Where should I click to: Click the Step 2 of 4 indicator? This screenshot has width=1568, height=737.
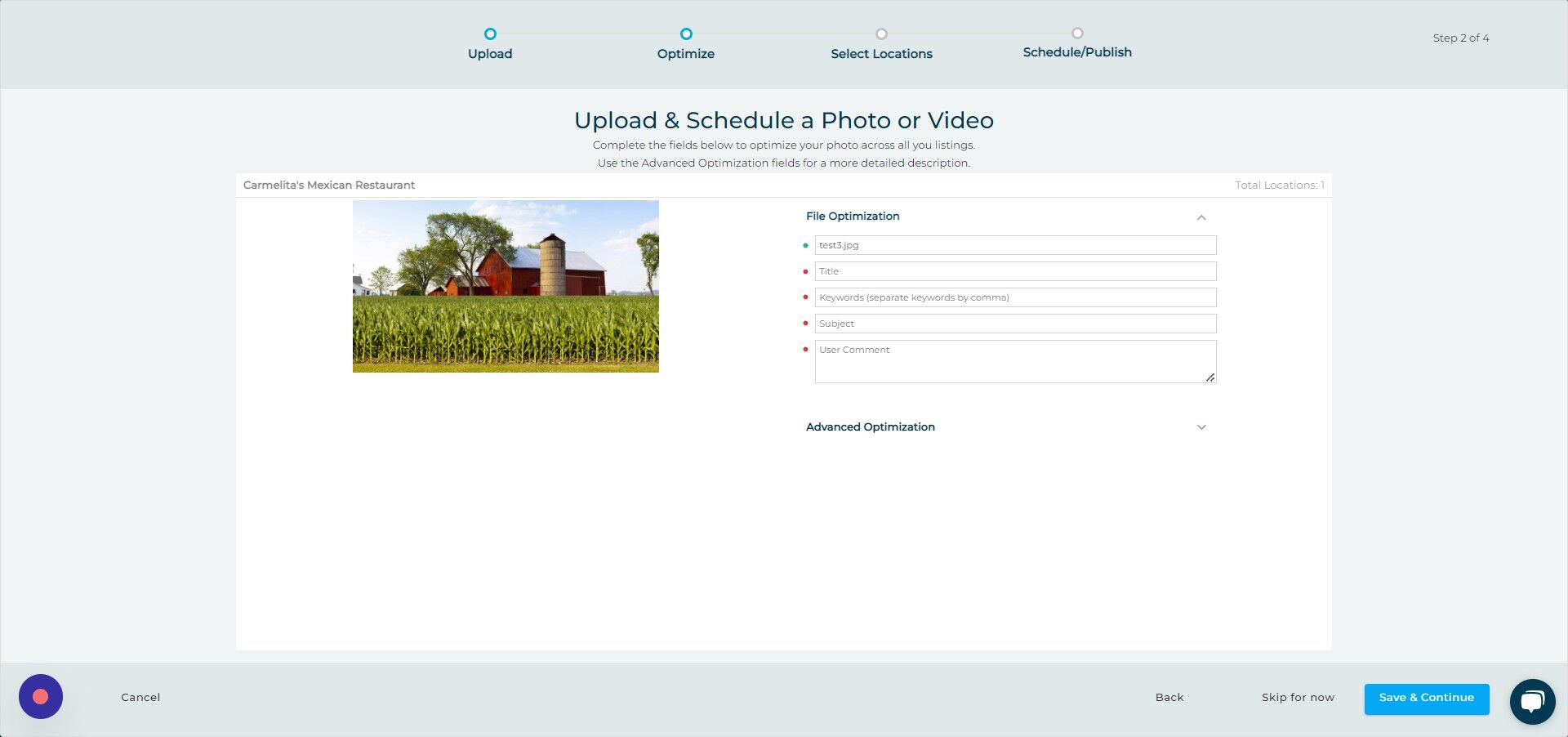[x=1461, y=38]
